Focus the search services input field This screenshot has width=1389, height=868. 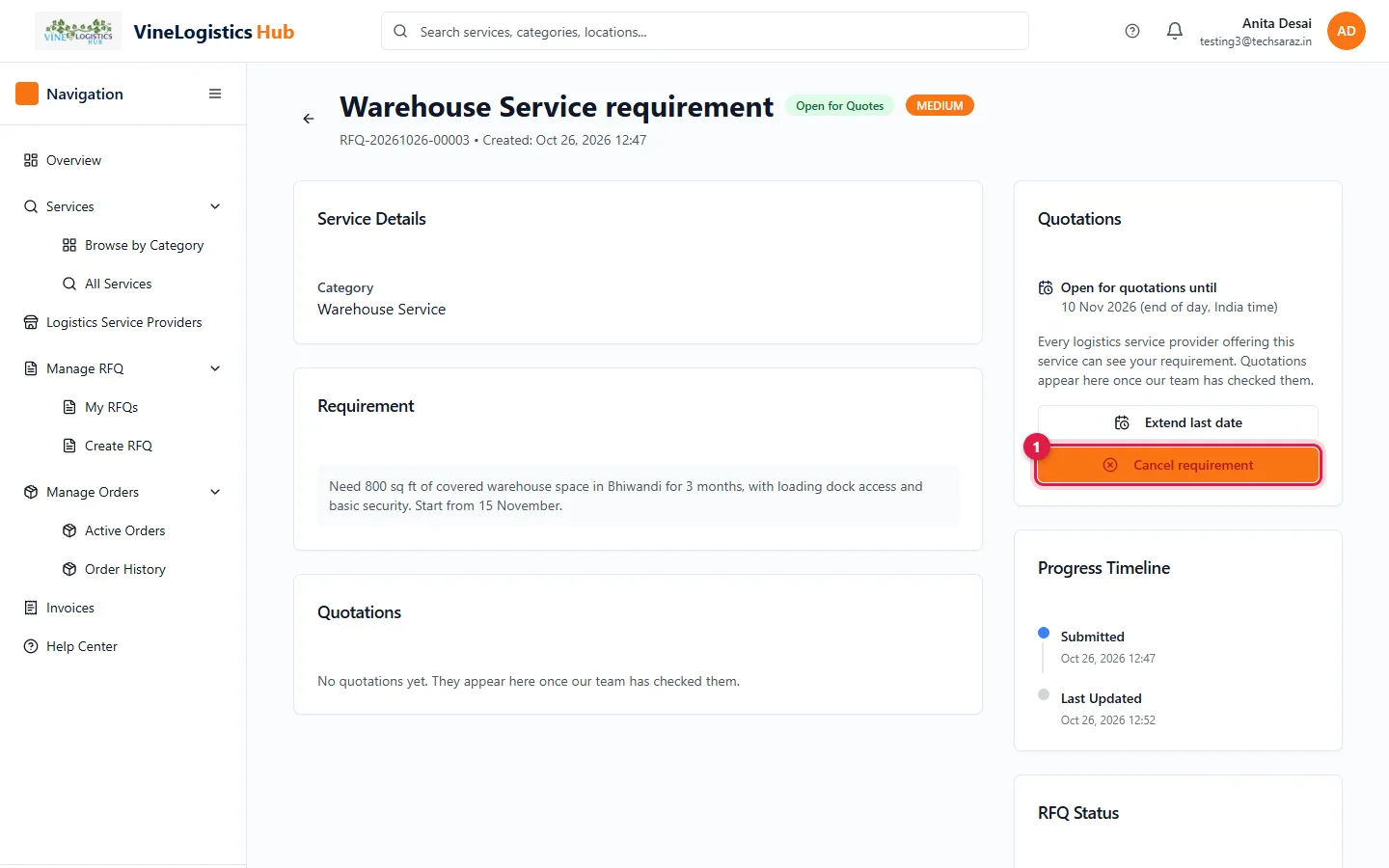[705, 31]
